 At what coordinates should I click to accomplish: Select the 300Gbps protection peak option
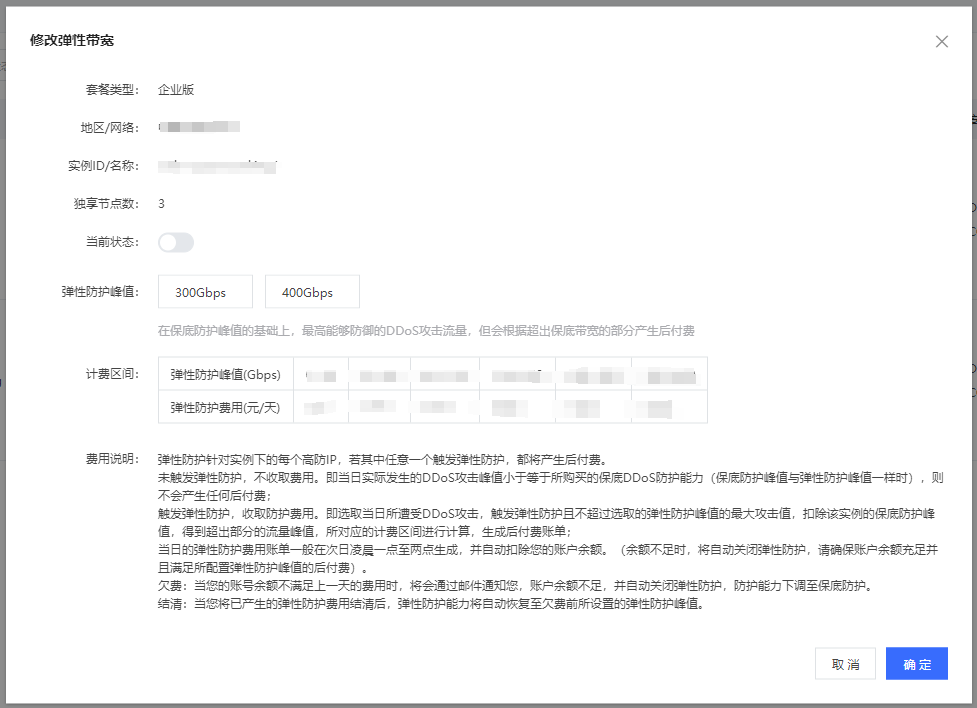[x=205, y=291]
